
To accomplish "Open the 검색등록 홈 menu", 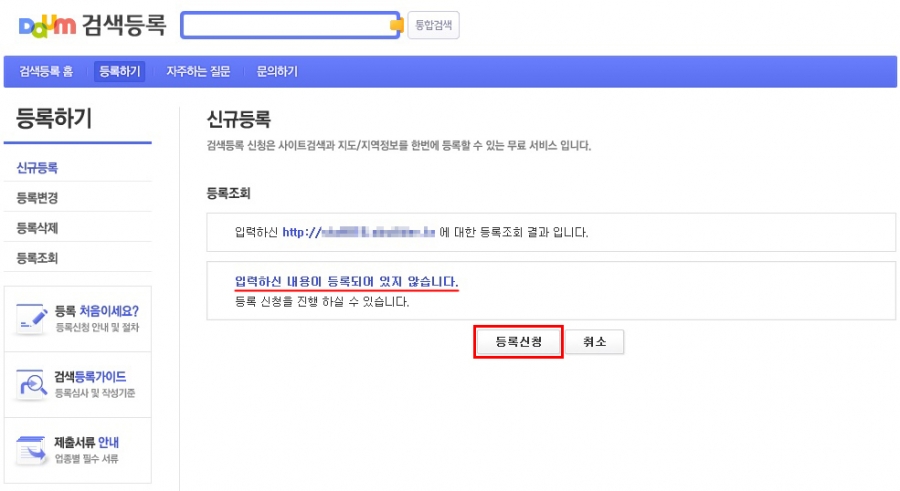I will [46, 71].
